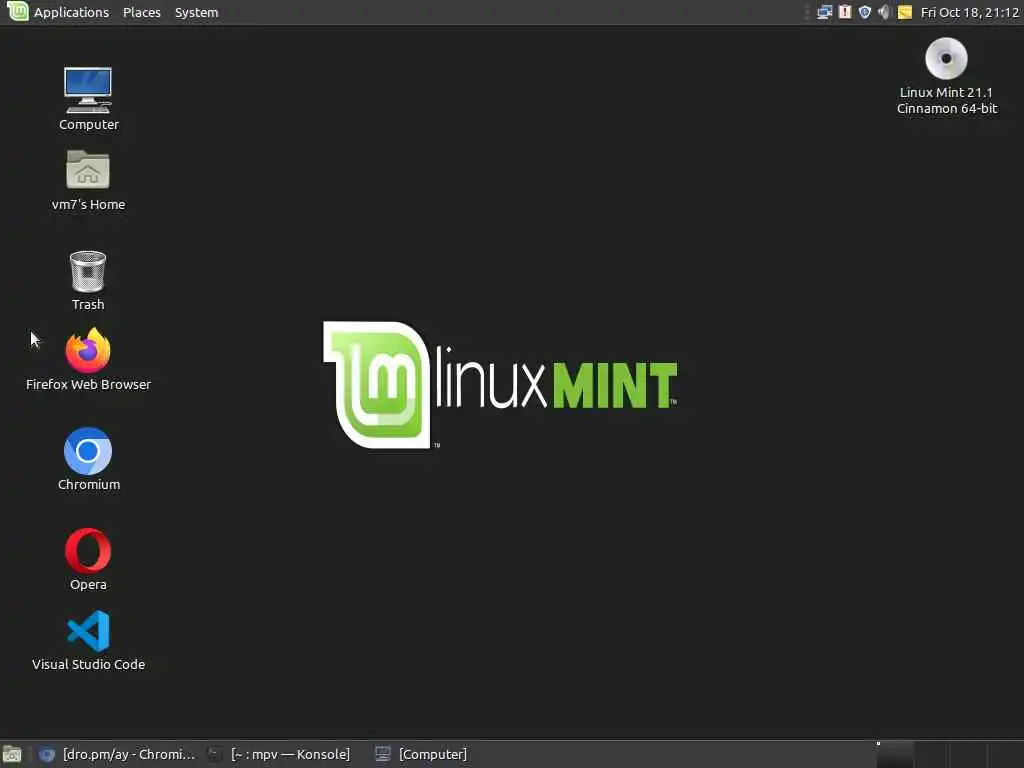Click the Show Desktop icon in bottom panel
This screenshot has width=1024, height=768.
click(x=12, y=754)
